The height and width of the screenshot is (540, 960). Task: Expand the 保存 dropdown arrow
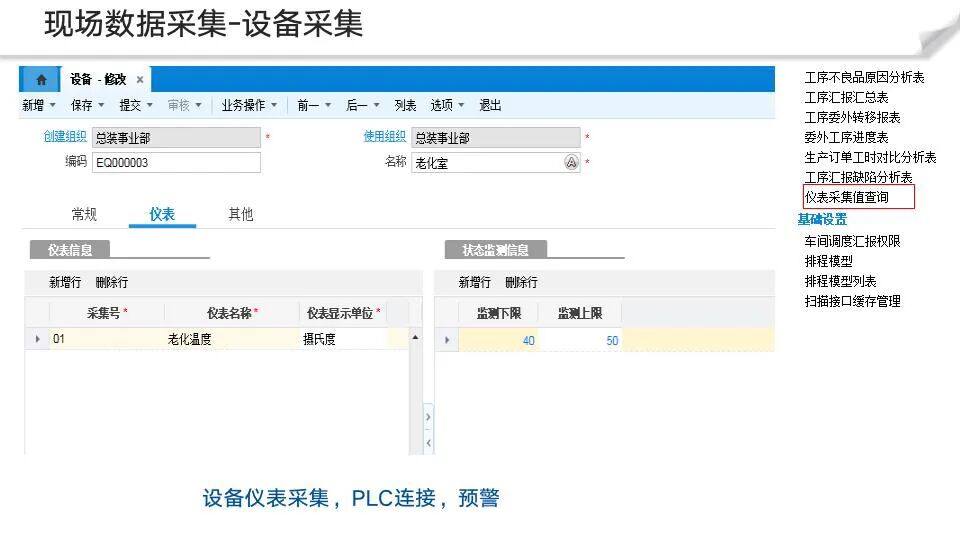101,105
